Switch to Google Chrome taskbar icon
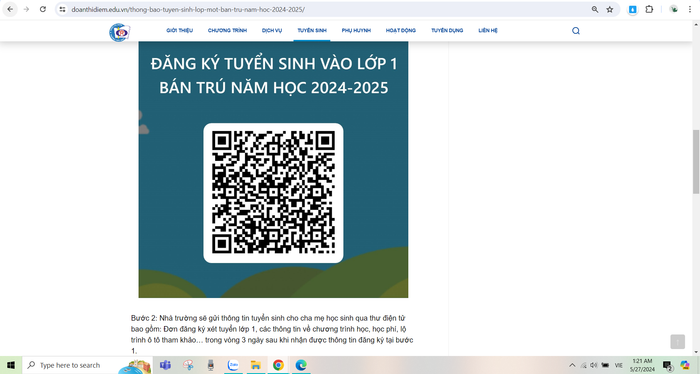700x374 pixels. click(278, 365)
